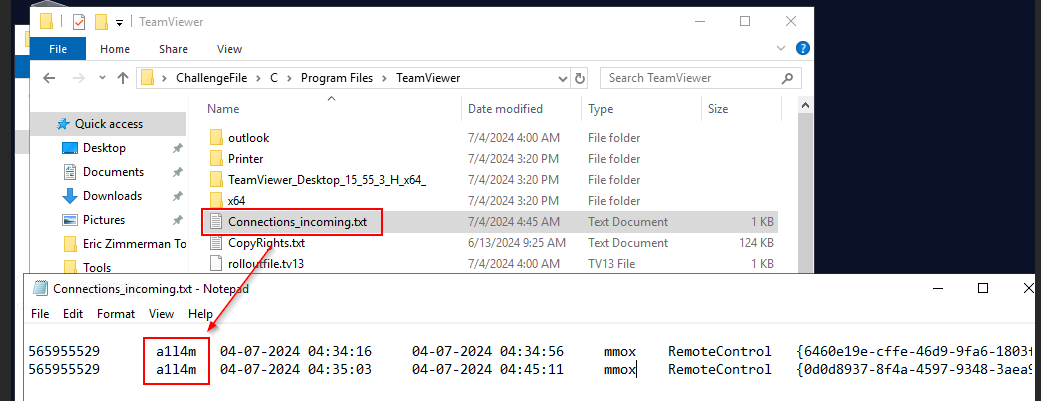
Task: Open the outlook folder
Action: tap(248, 137)
